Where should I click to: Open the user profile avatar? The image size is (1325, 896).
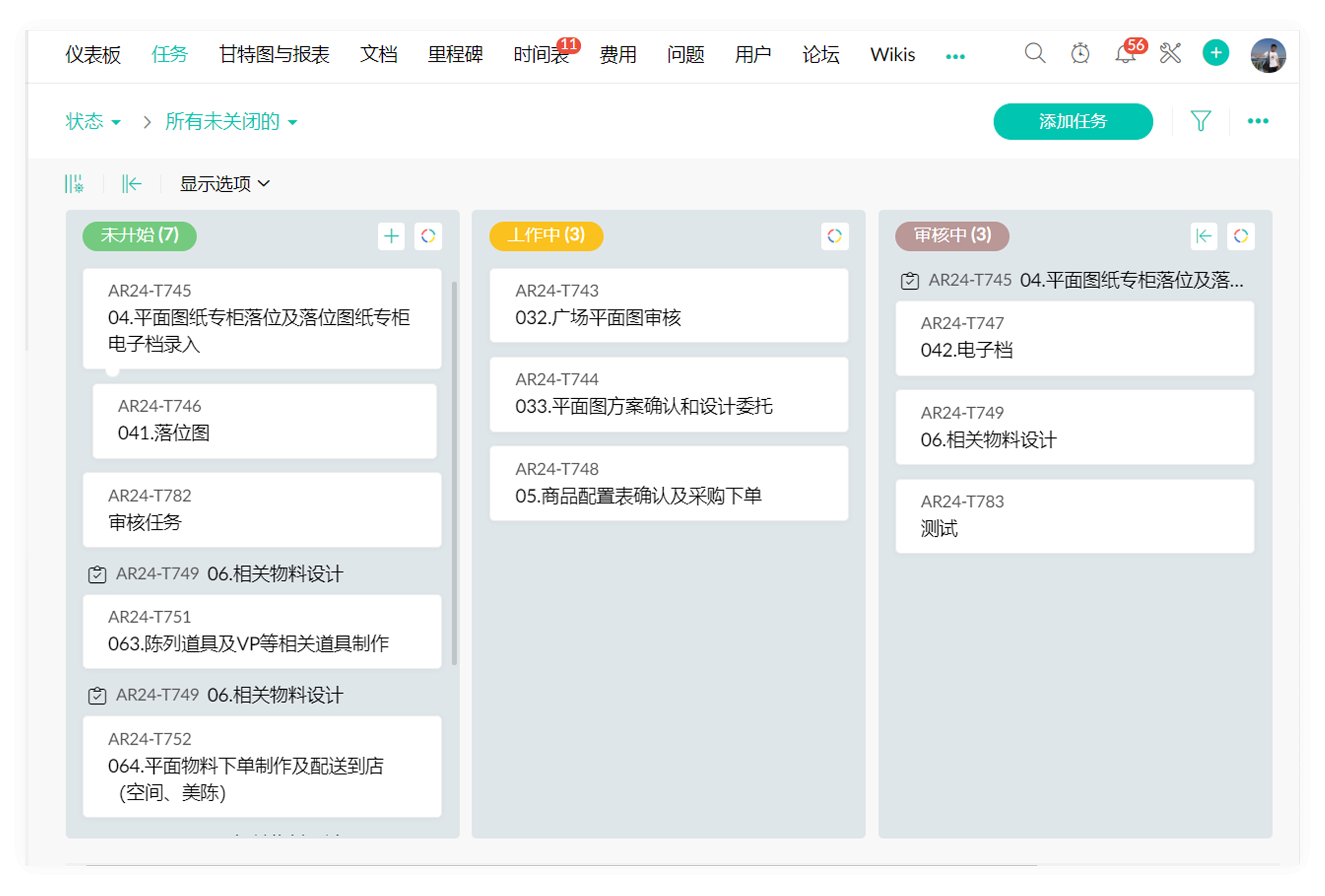1267,55
